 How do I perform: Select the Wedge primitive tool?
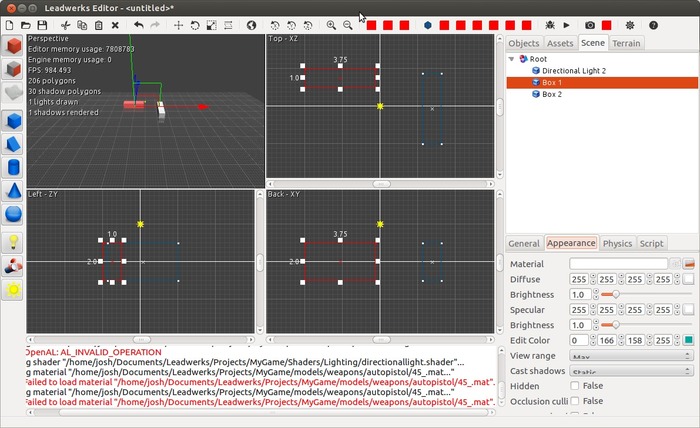(13, 144)
